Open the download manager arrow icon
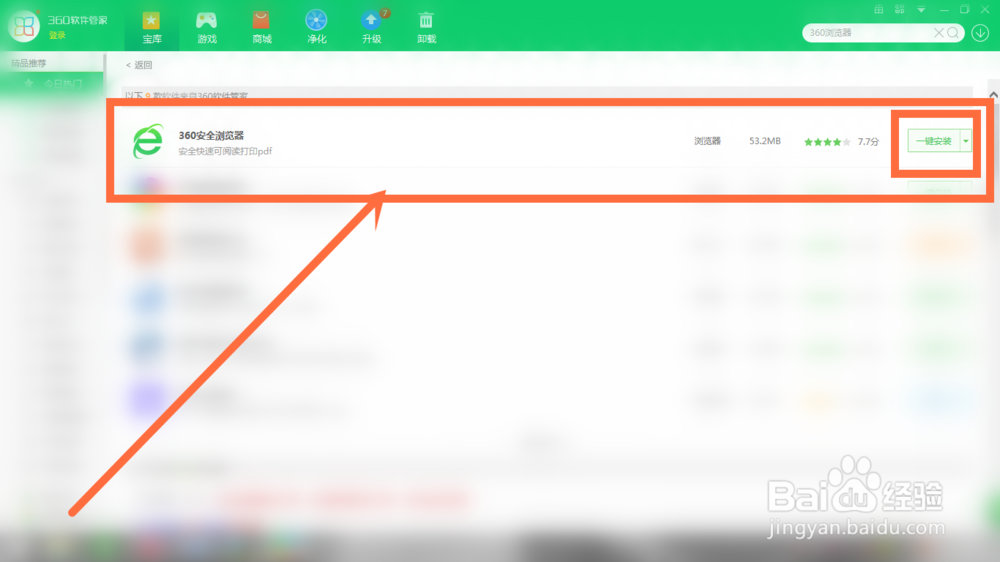This screenshot has width=1000, height=562. click(980, 33)
